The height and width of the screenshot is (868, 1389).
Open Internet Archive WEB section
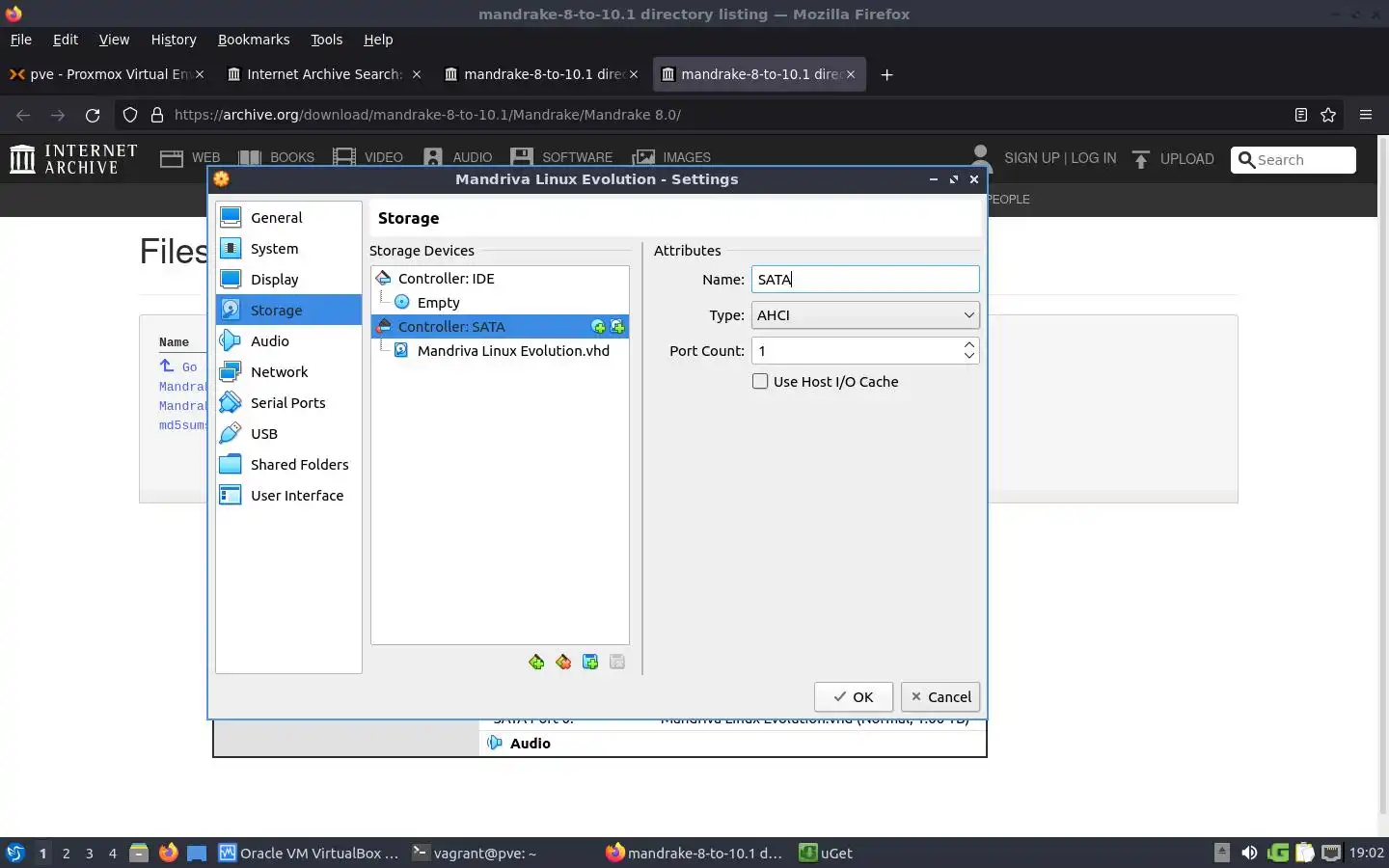[x=190, y=158]
